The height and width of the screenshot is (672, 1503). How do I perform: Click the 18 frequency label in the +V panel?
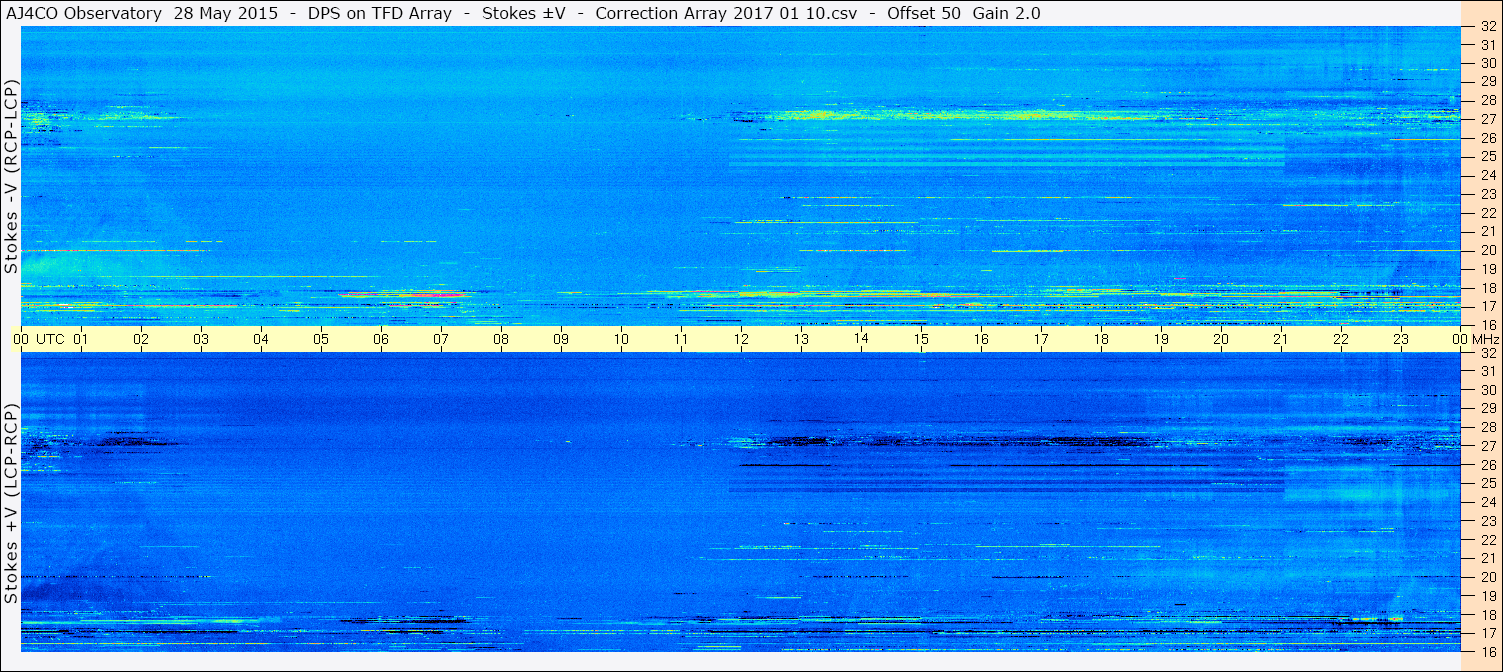point(1488,614)
